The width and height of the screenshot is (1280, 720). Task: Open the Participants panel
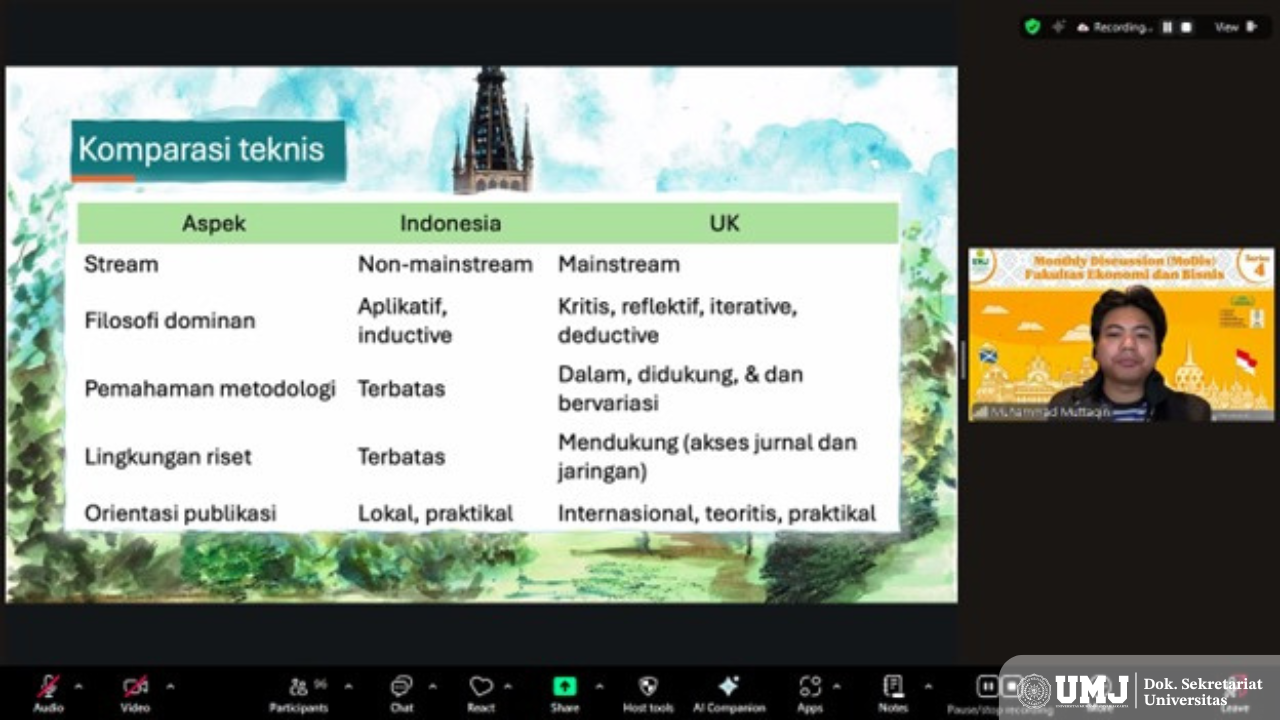298,693
